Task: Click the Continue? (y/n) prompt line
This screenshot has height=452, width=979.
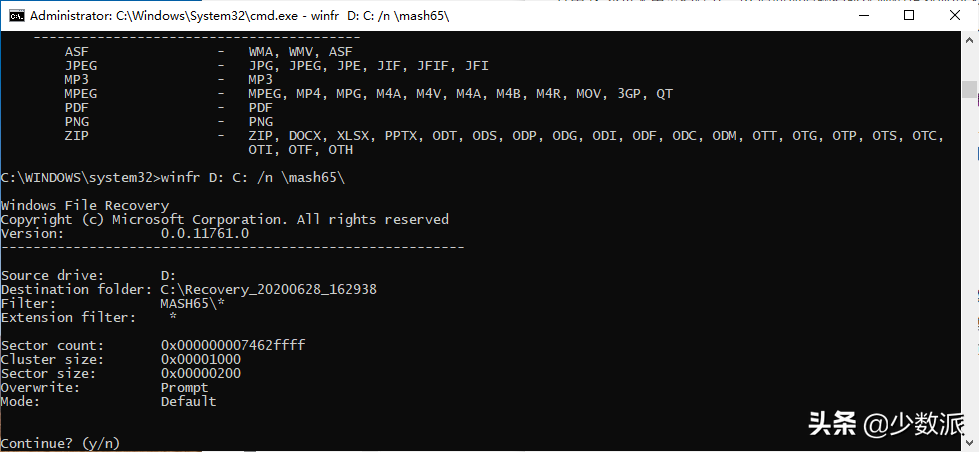Action: coord(61,443)
